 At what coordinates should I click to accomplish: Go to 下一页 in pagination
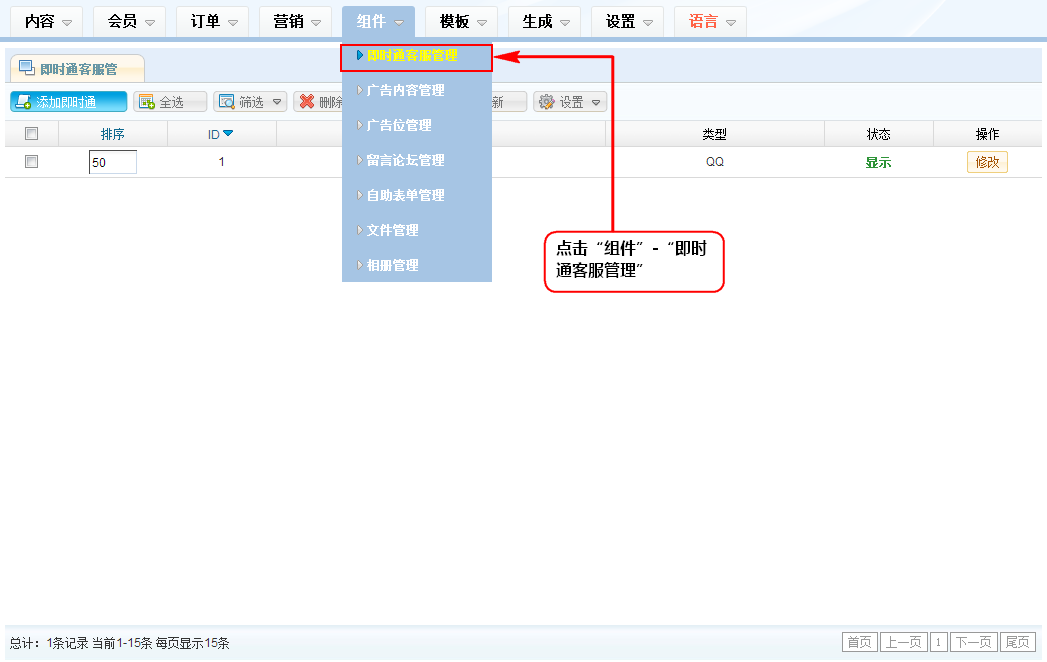(974, 642)
